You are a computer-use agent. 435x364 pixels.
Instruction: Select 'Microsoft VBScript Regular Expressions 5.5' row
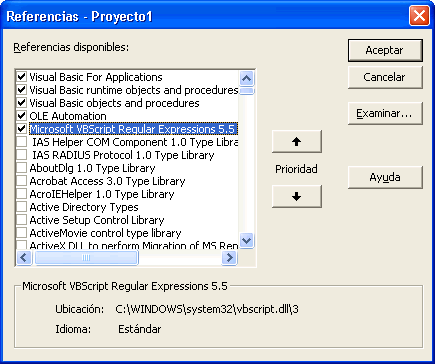[134, 129]
